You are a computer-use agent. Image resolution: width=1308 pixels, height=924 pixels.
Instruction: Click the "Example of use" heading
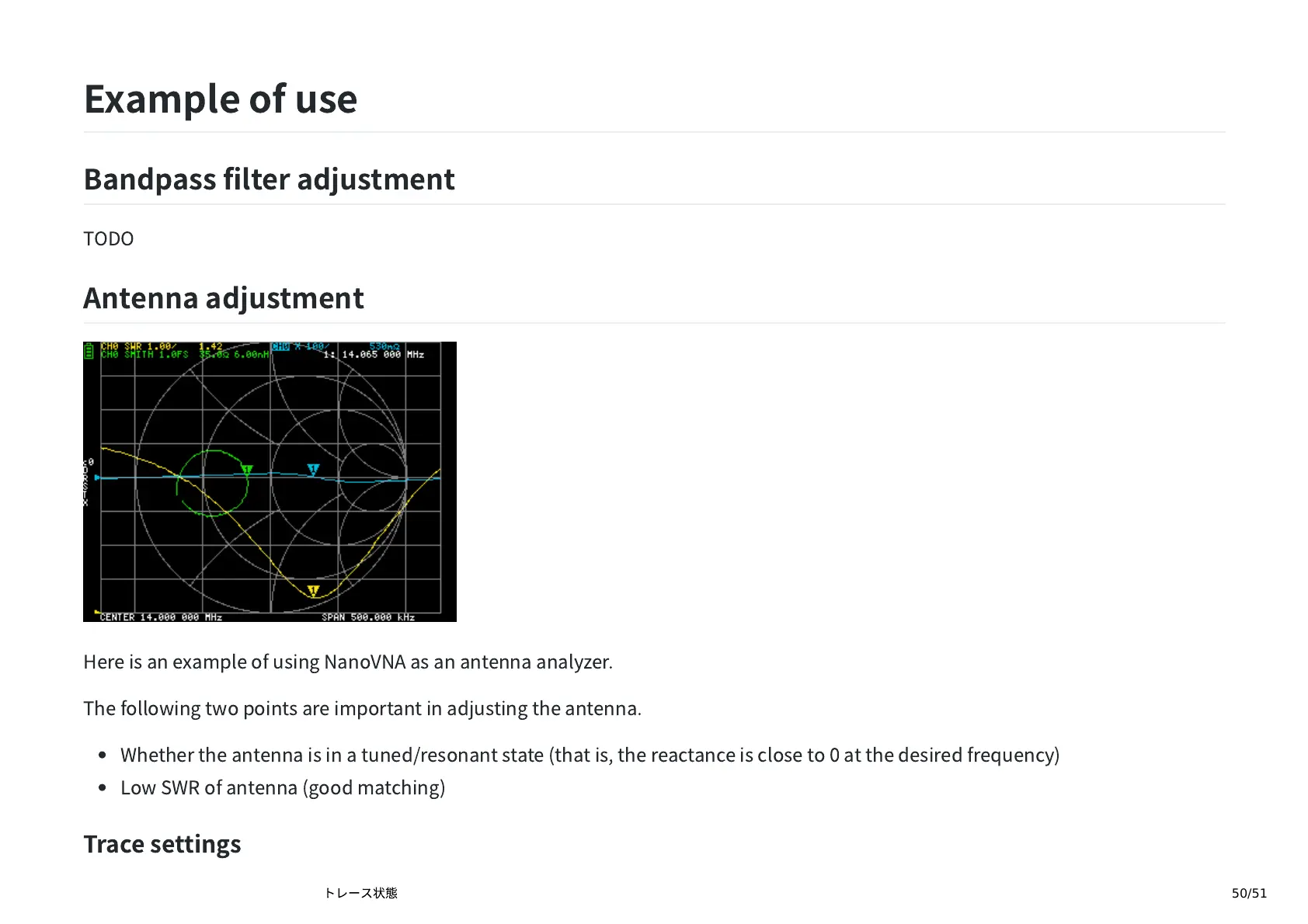tap(221, 99)
